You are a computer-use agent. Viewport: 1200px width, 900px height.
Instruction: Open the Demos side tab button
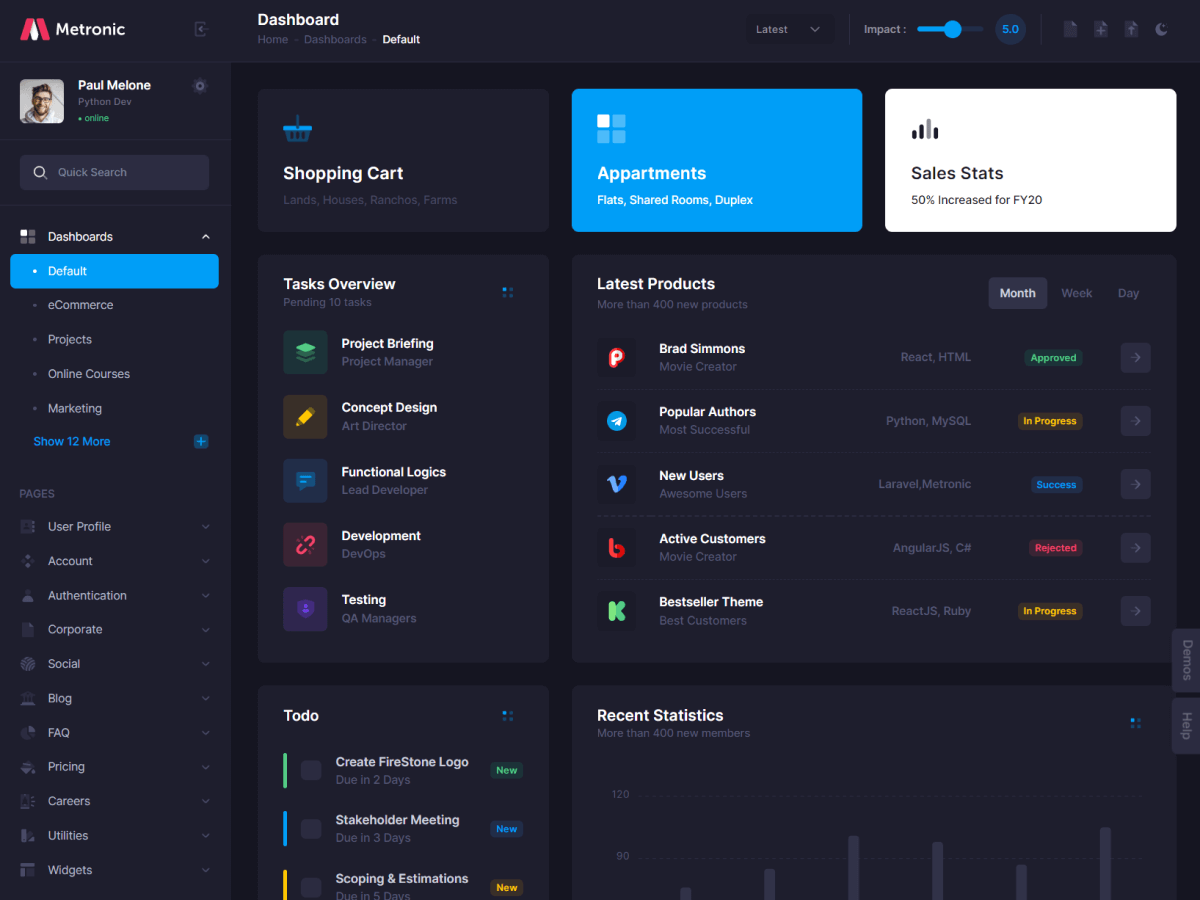pyautogui.click(x=1187, y=660)
